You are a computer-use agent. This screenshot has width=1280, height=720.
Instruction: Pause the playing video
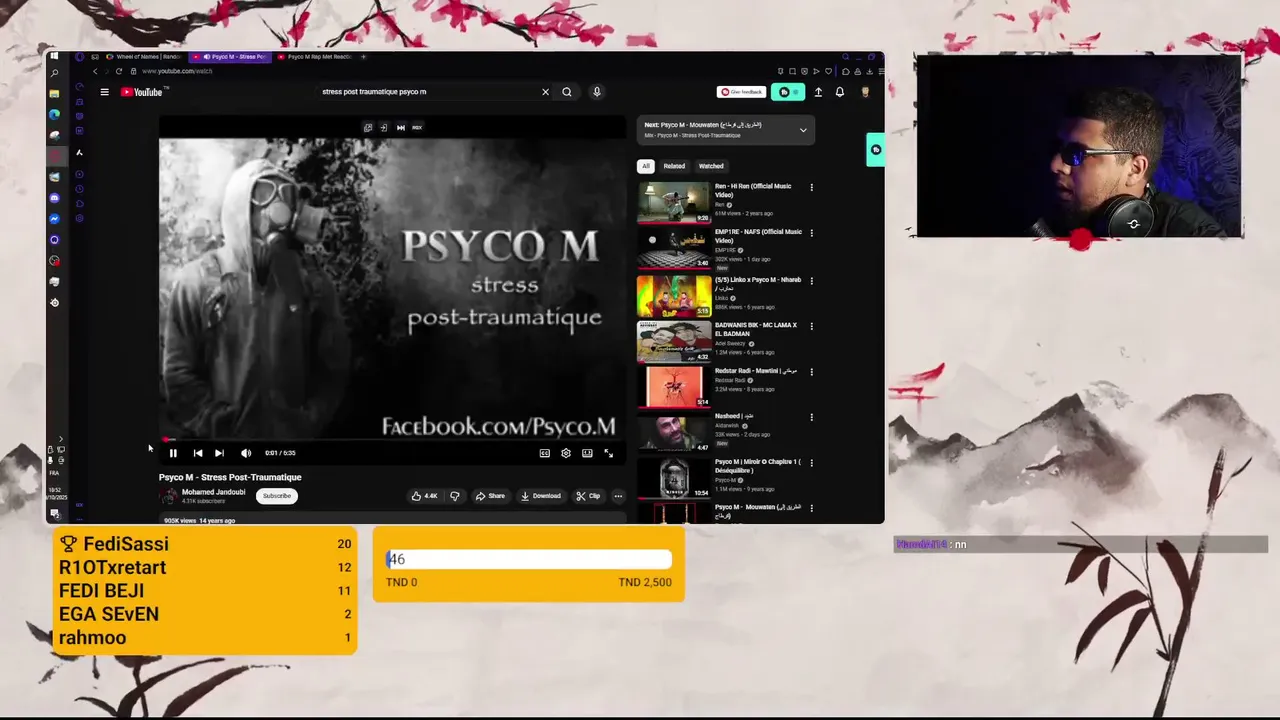[x=173, y=453]
